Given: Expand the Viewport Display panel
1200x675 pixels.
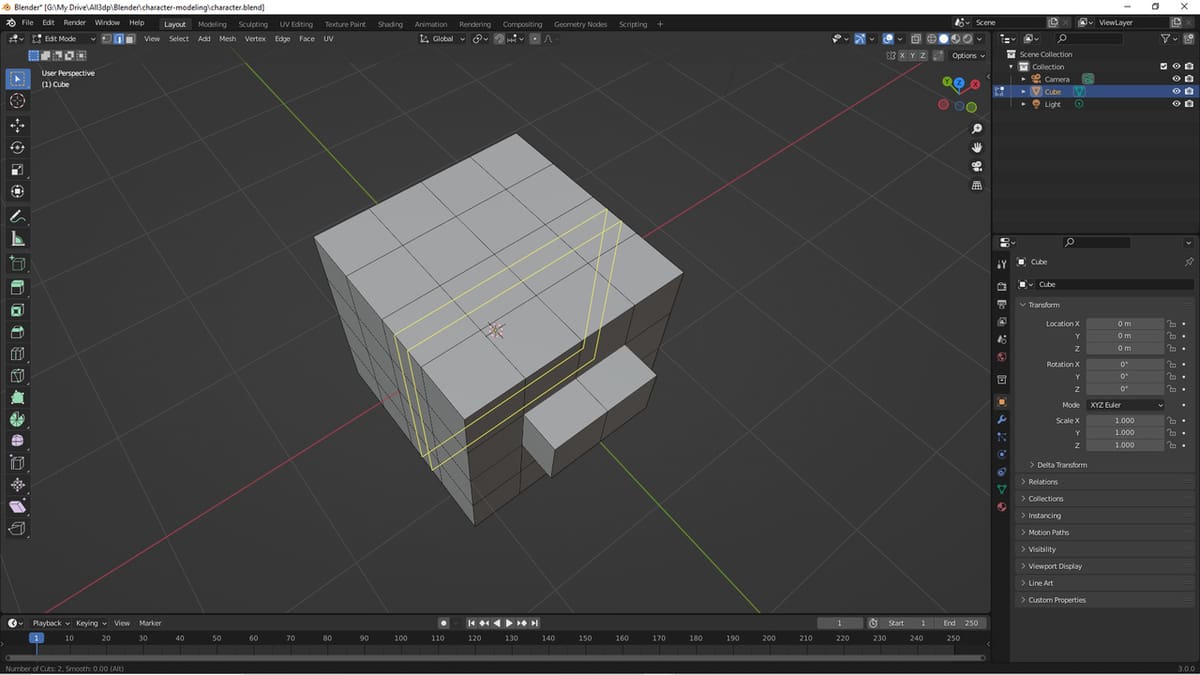Looking at the screenshot, I should [x=1105, y=566].
